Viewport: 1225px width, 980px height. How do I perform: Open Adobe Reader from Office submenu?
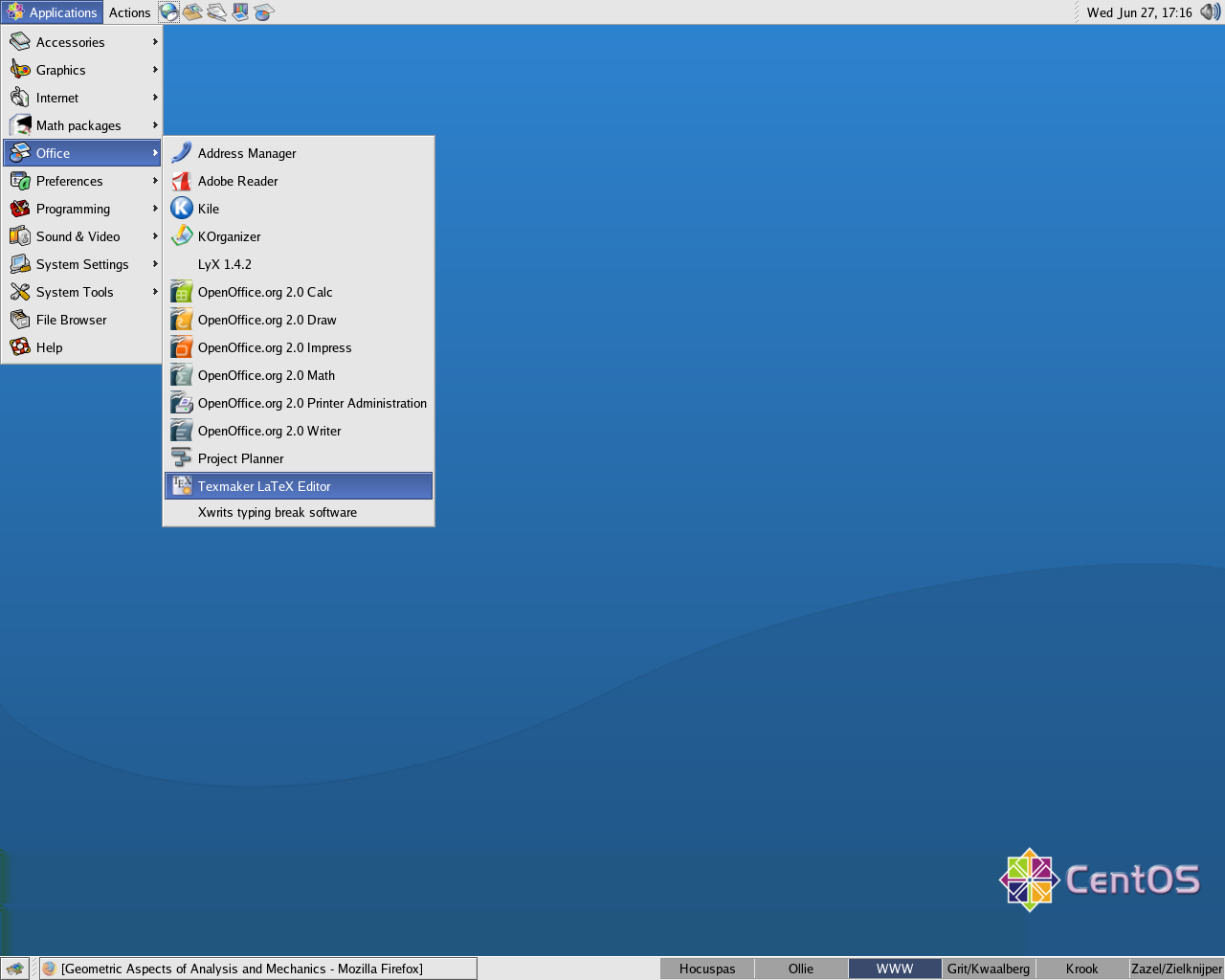tap(299, 181)
